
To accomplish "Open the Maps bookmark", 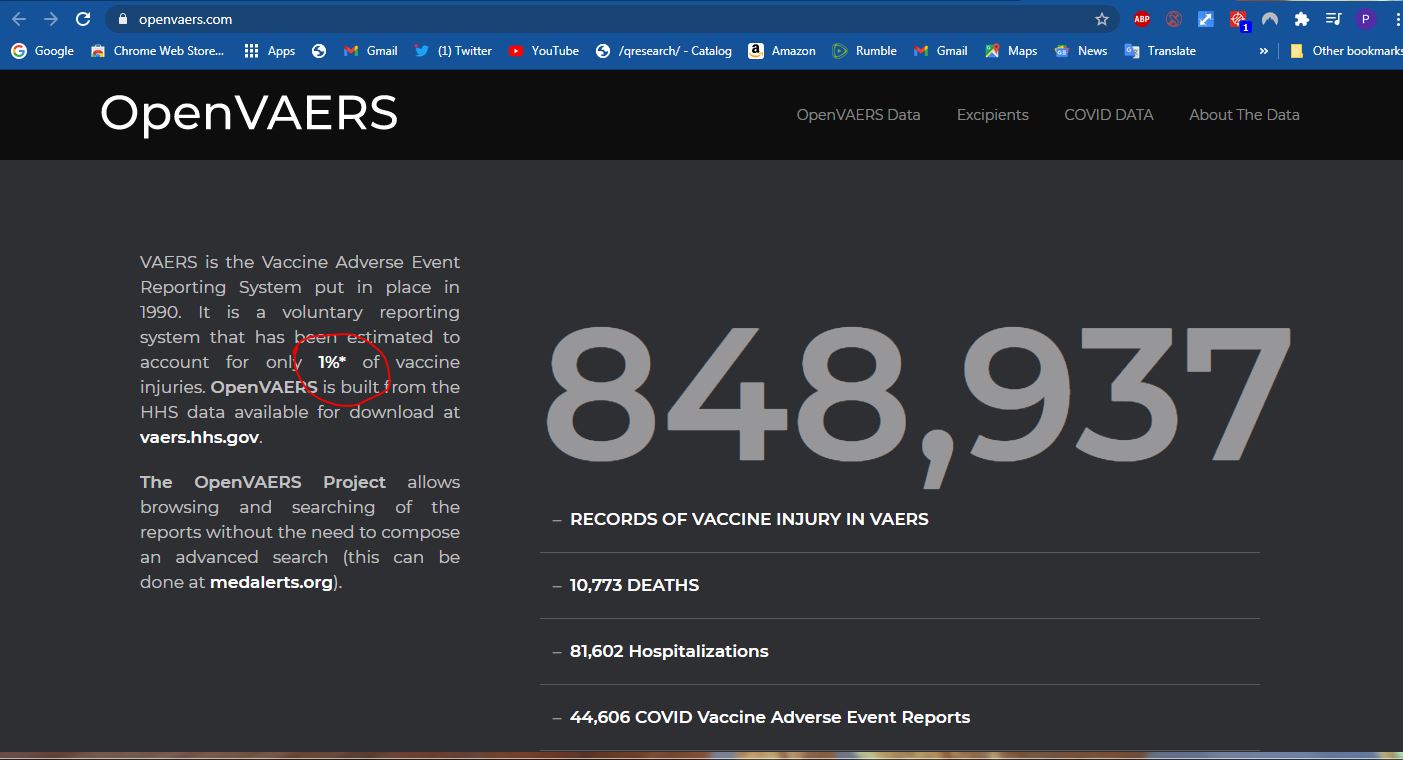I will pyautogui.click(x=1011, y=51).
